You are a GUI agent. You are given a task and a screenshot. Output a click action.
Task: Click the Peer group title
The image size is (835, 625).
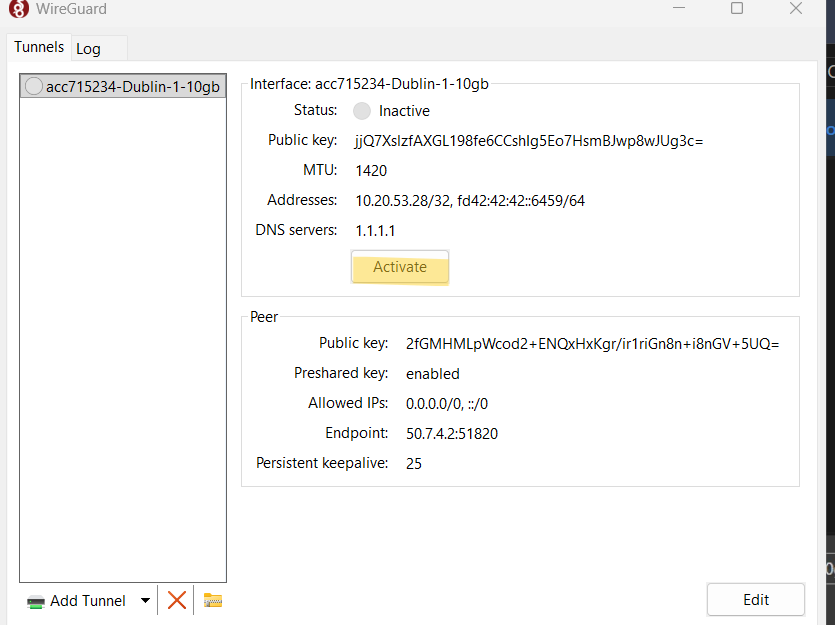[264, 317]
